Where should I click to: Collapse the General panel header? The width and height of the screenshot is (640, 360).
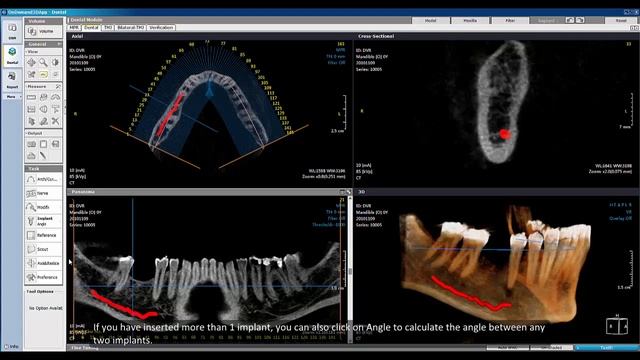(x=43, y=44)
